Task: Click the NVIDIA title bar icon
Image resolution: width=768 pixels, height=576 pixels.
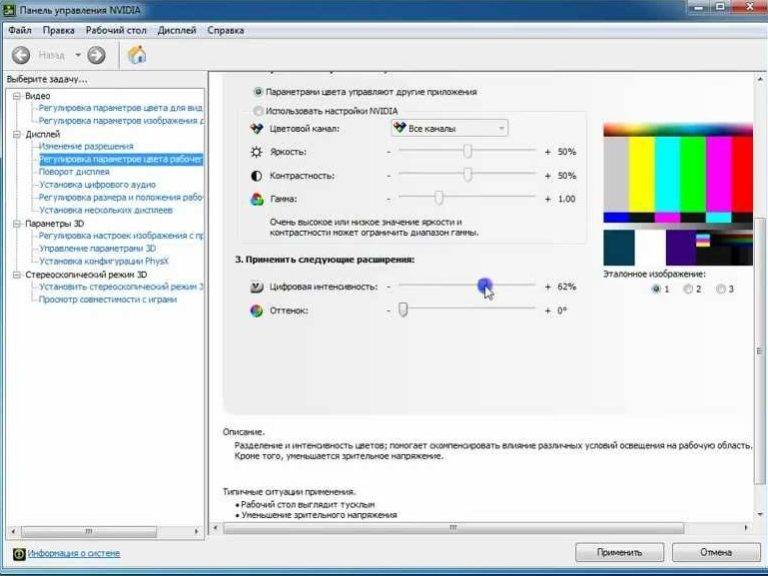Action: click(x=9, y=9)
